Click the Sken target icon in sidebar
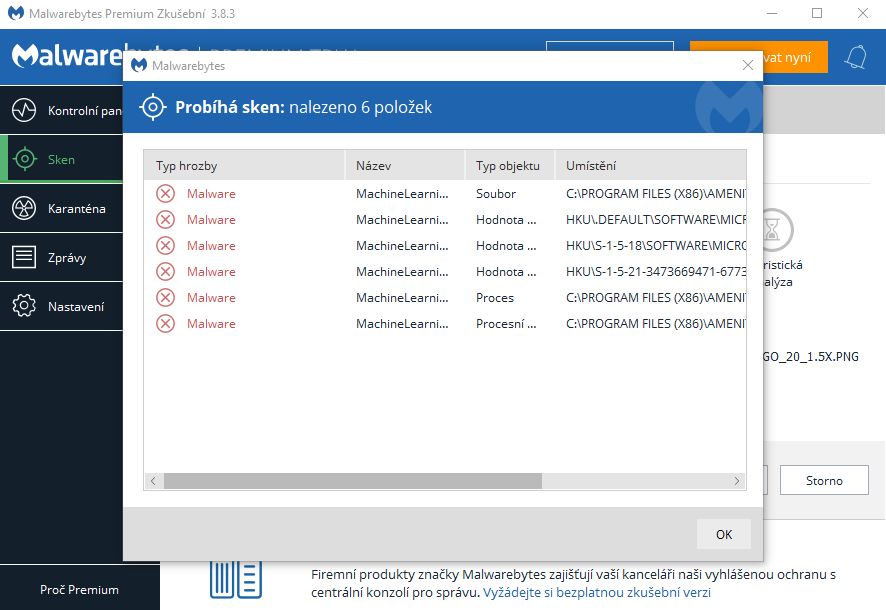 (24, 159)
